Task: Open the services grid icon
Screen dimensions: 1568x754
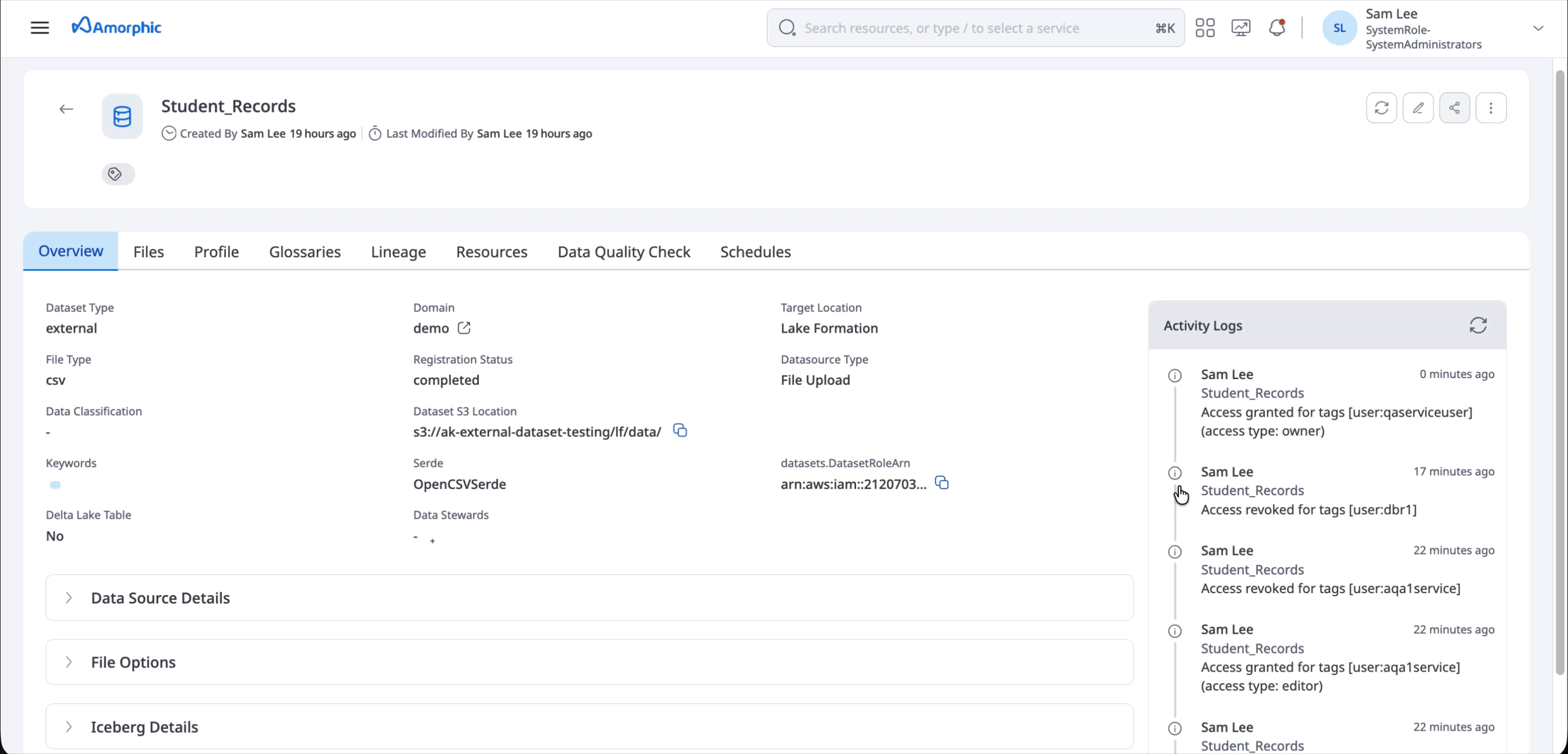Action: (x=1205, y=27)
